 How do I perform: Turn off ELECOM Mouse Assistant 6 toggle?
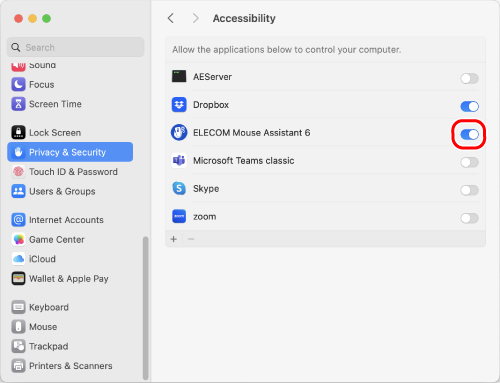[469, 134]
